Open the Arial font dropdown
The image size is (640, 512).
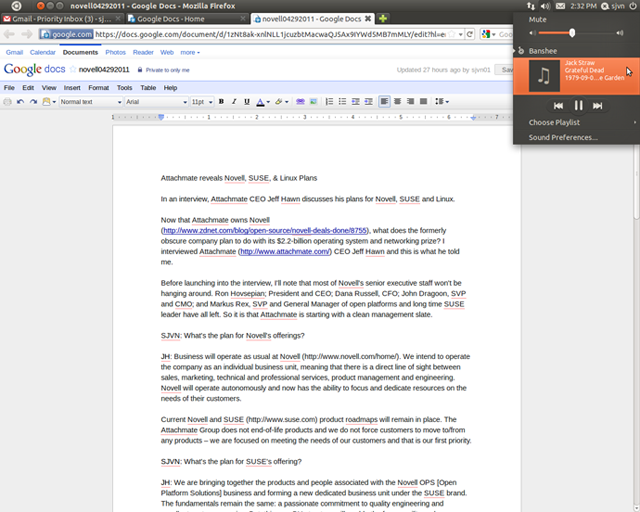pyautogui.click(x=156, y=102)
